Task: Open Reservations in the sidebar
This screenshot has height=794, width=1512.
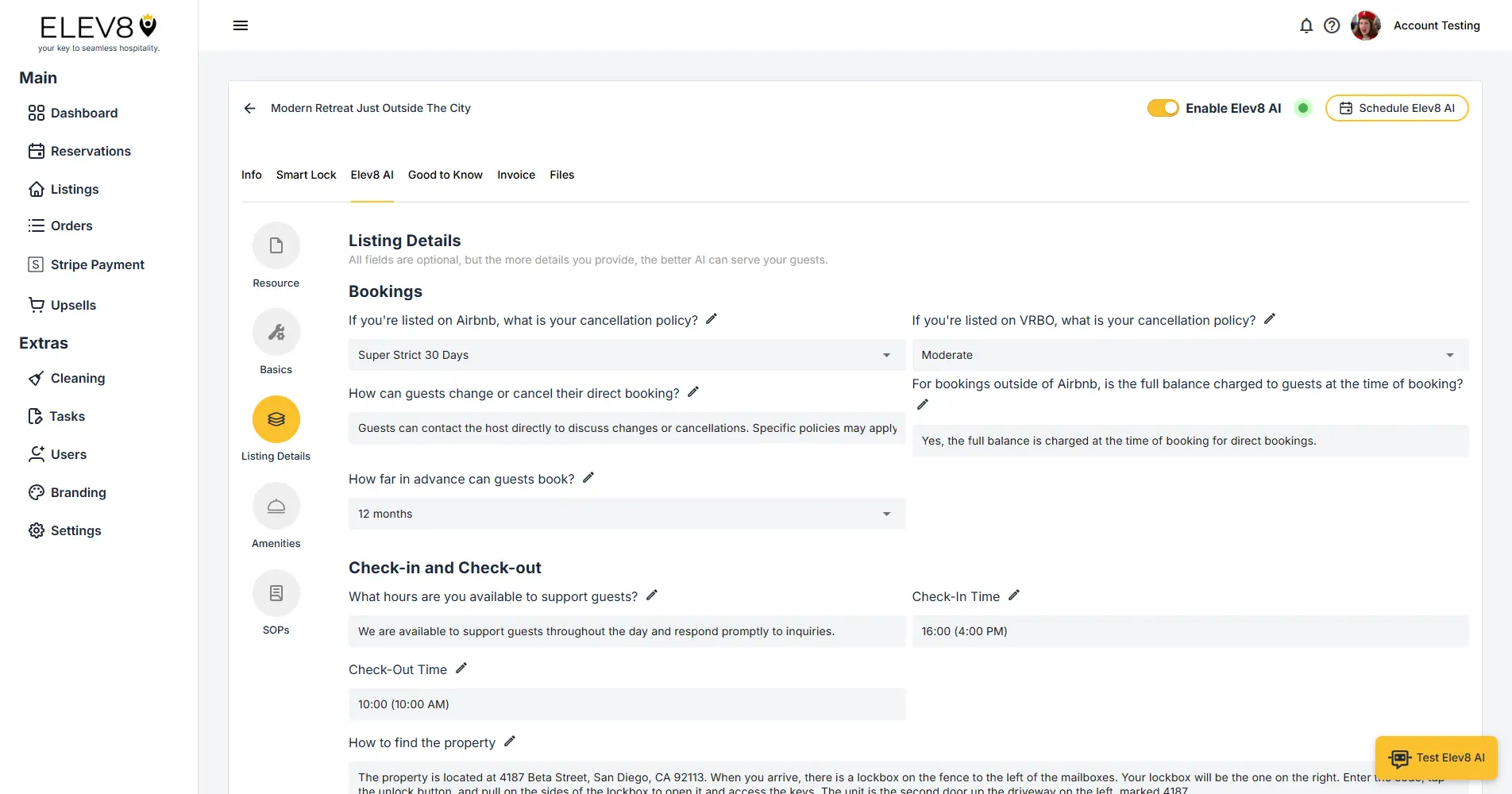Action: (91, 151)
